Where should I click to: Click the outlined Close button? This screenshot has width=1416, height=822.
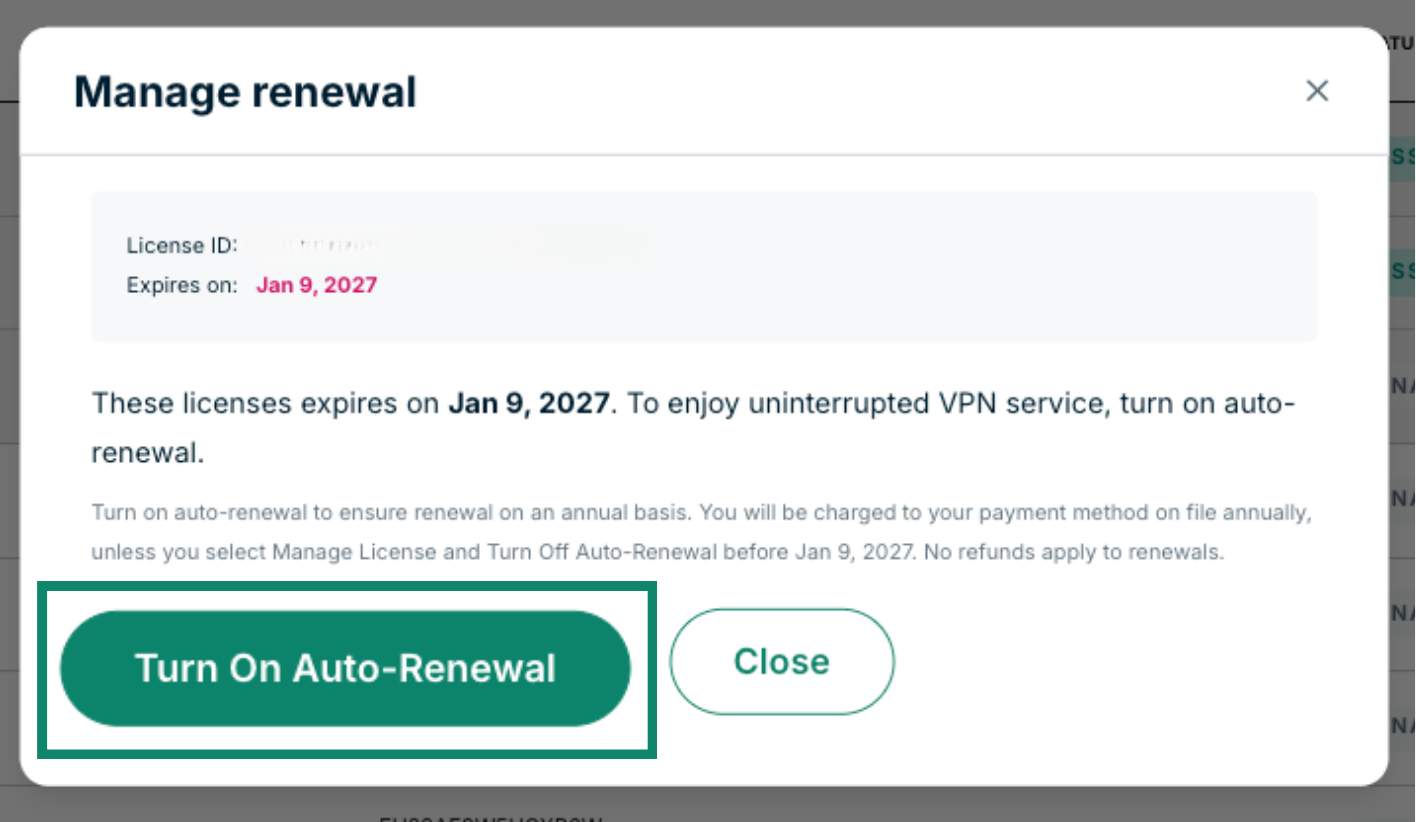click(x=781, y=661)
